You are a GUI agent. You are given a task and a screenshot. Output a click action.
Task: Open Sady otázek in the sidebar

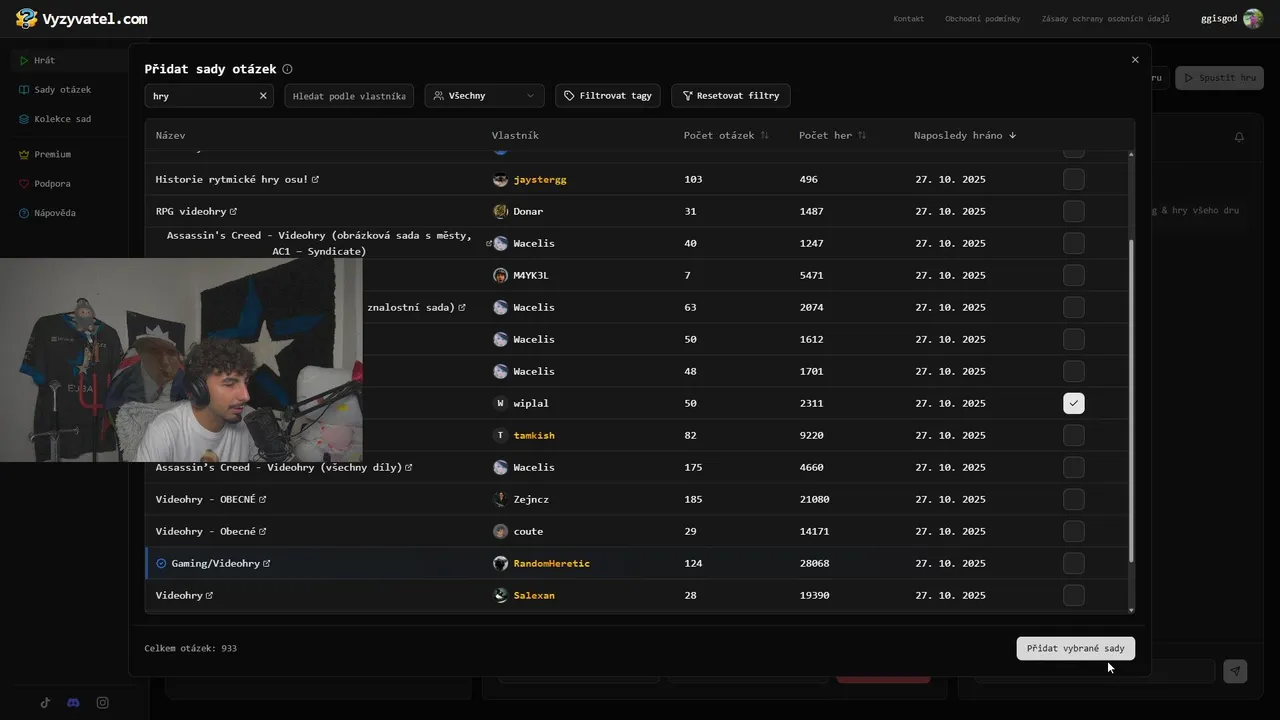70,90
